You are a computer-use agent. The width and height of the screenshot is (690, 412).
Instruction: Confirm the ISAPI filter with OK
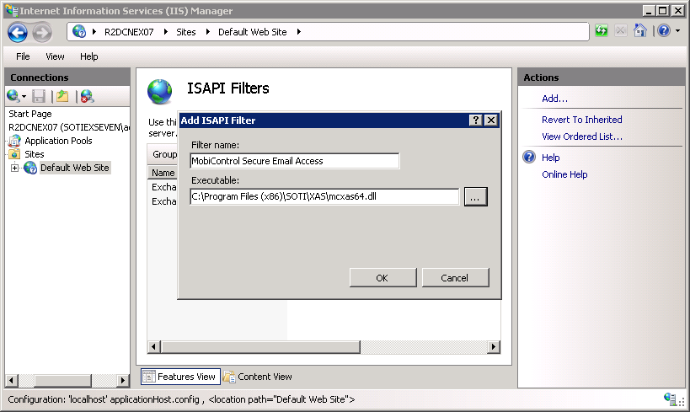pyautogui.click(x=382, y=278)
